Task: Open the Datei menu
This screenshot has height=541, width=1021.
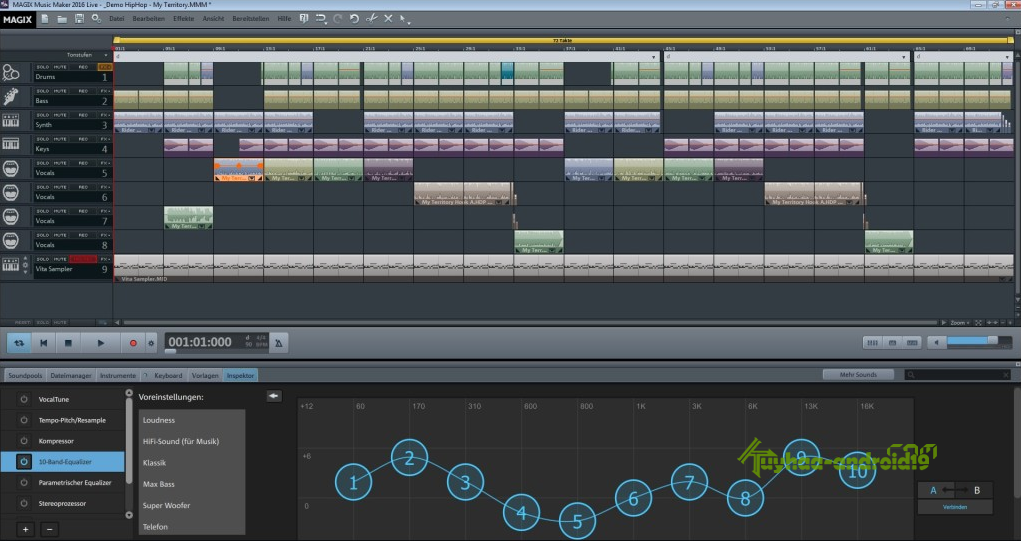Action: 117,19
